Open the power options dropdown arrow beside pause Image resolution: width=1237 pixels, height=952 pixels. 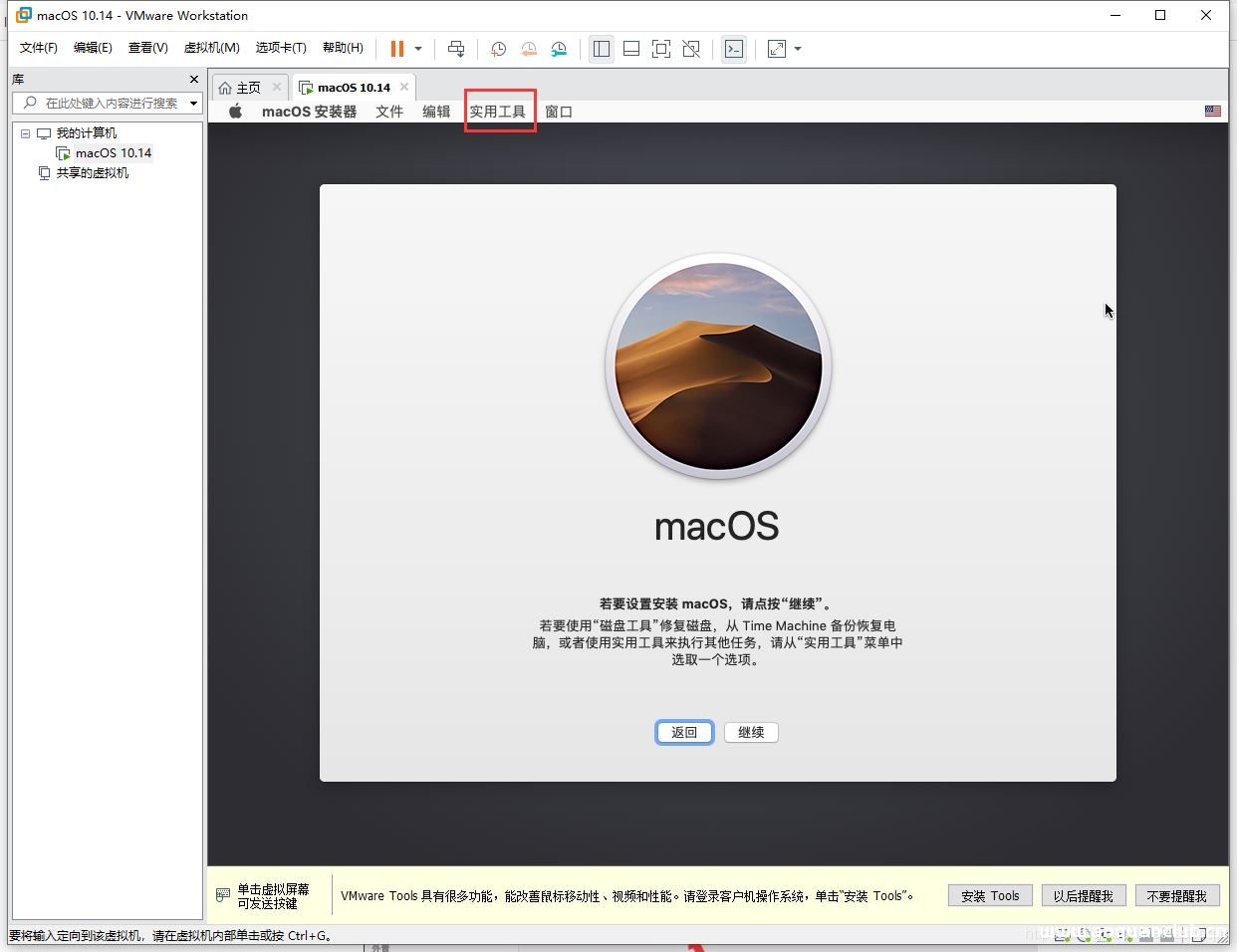click(x=418, y=49)
